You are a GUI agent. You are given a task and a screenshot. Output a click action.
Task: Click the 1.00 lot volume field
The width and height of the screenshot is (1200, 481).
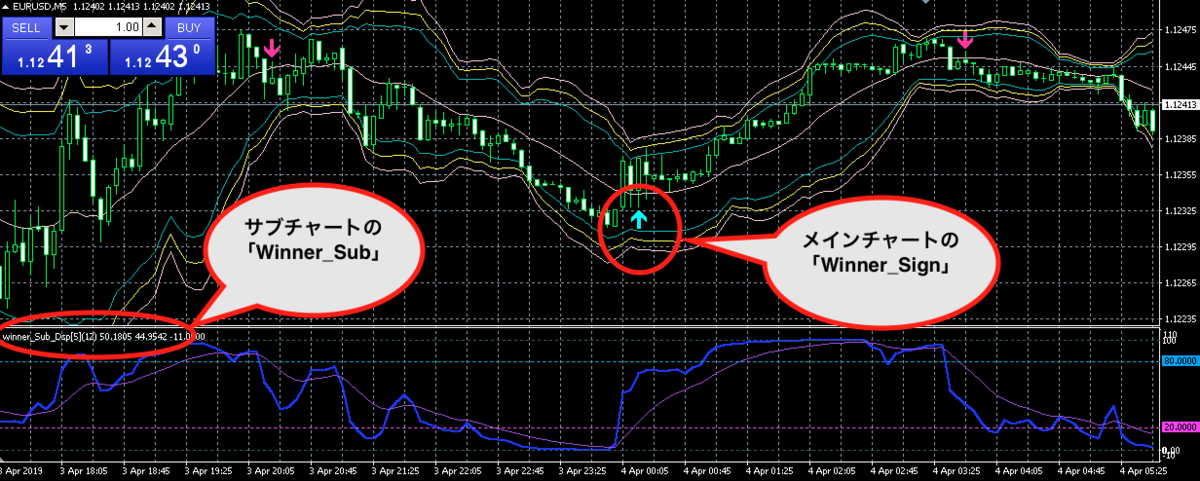tap(108, 28)
